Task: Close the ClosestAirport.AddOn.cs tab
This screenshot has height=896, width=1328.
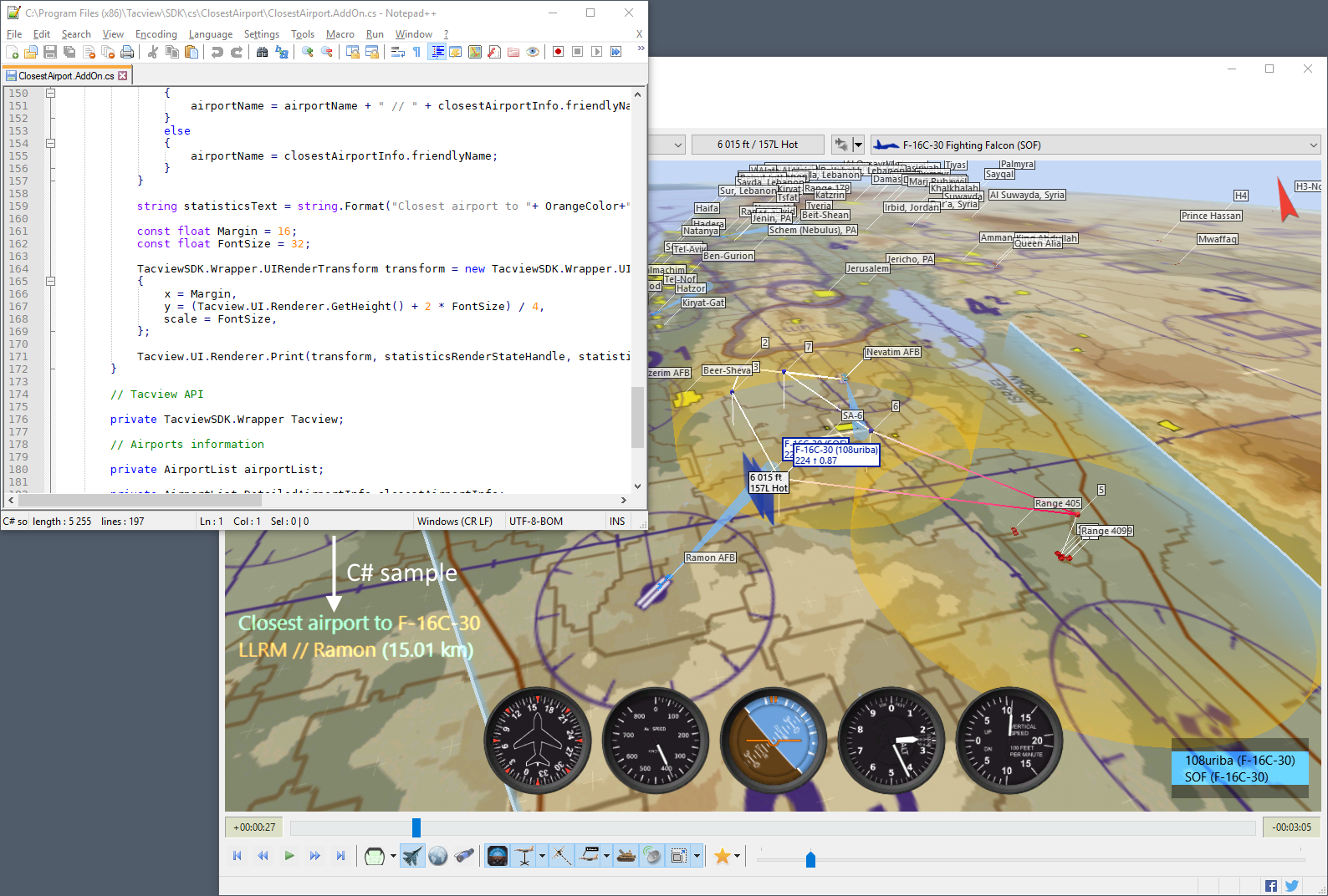Action: pos(123,76)
